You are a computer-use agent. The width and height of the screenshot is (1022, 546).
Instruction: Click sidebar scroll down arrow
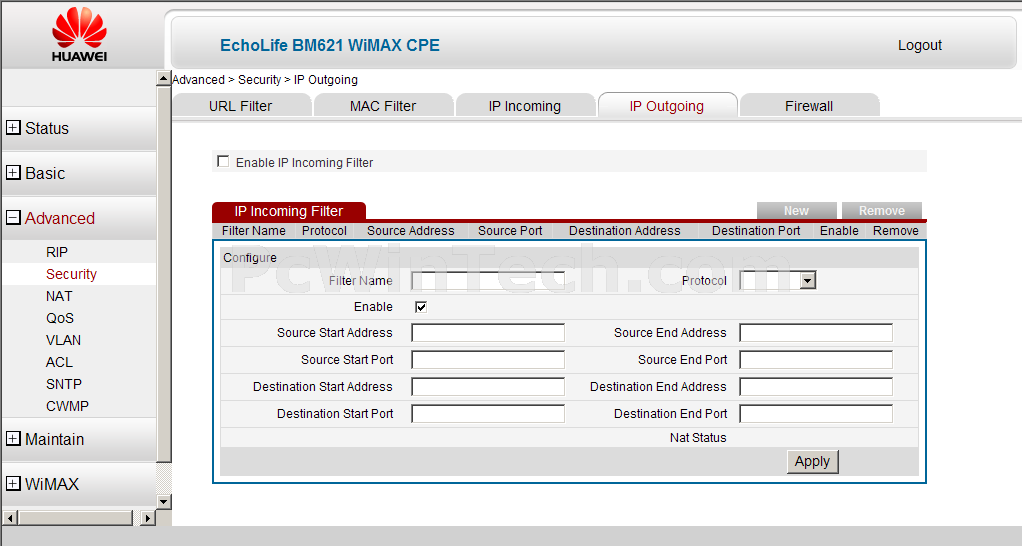(x=164, y=502)
